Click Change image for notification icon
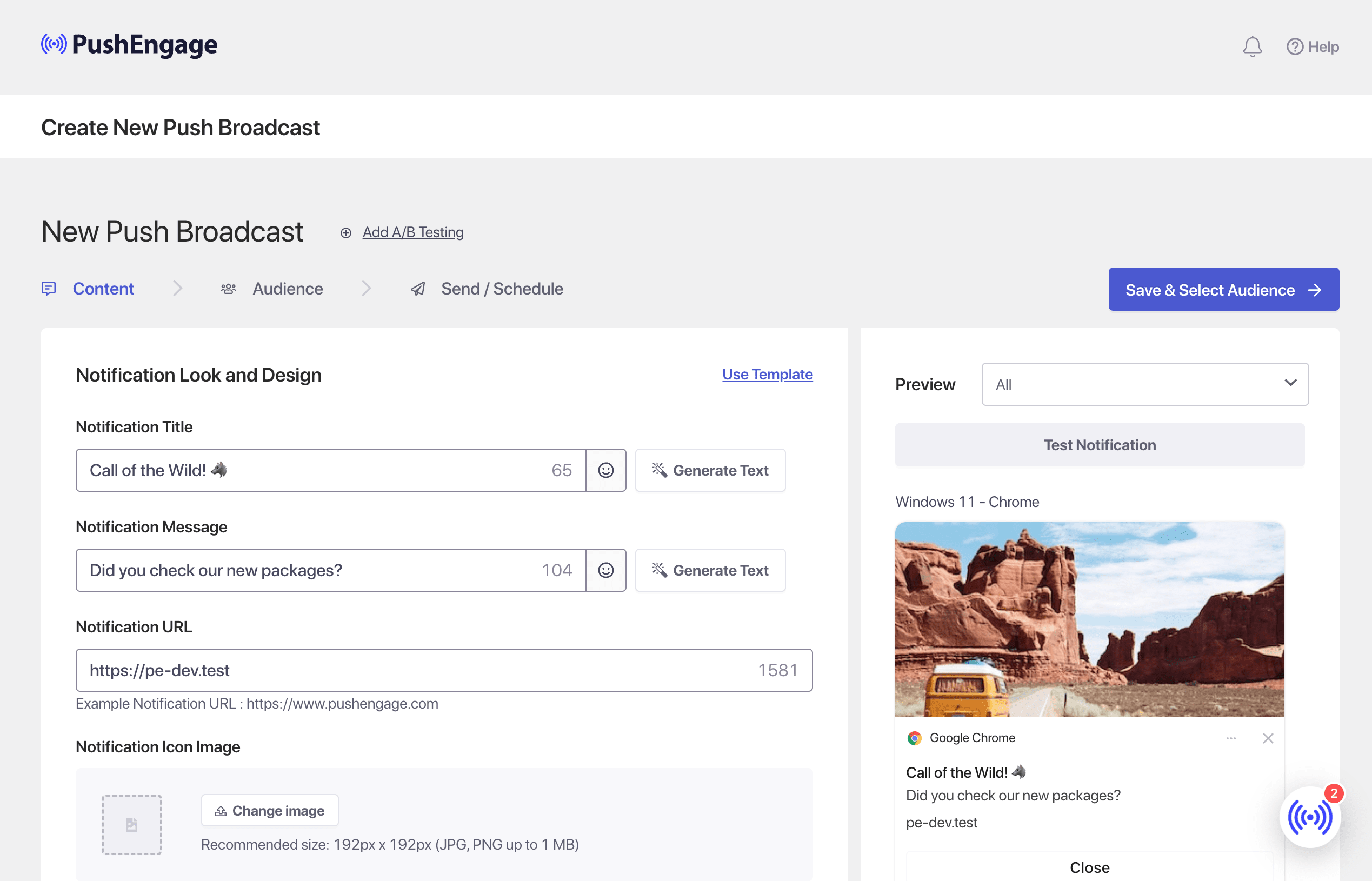This screenshot has width=1372, height=881. pyautogui.click(x=269, y=810)
